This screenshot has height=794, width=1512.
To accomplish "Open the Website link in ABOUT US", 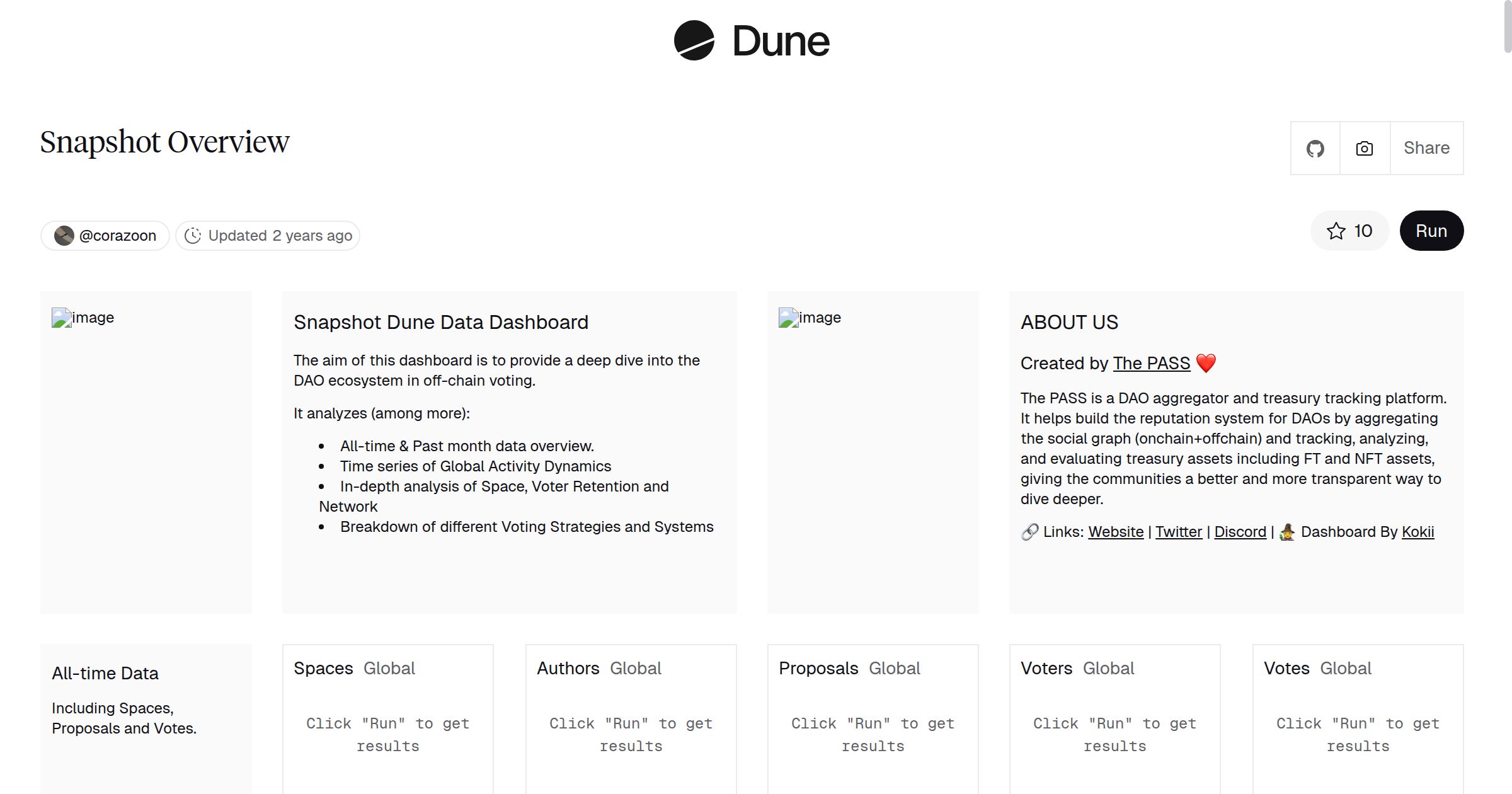I will pos(1115,531).
